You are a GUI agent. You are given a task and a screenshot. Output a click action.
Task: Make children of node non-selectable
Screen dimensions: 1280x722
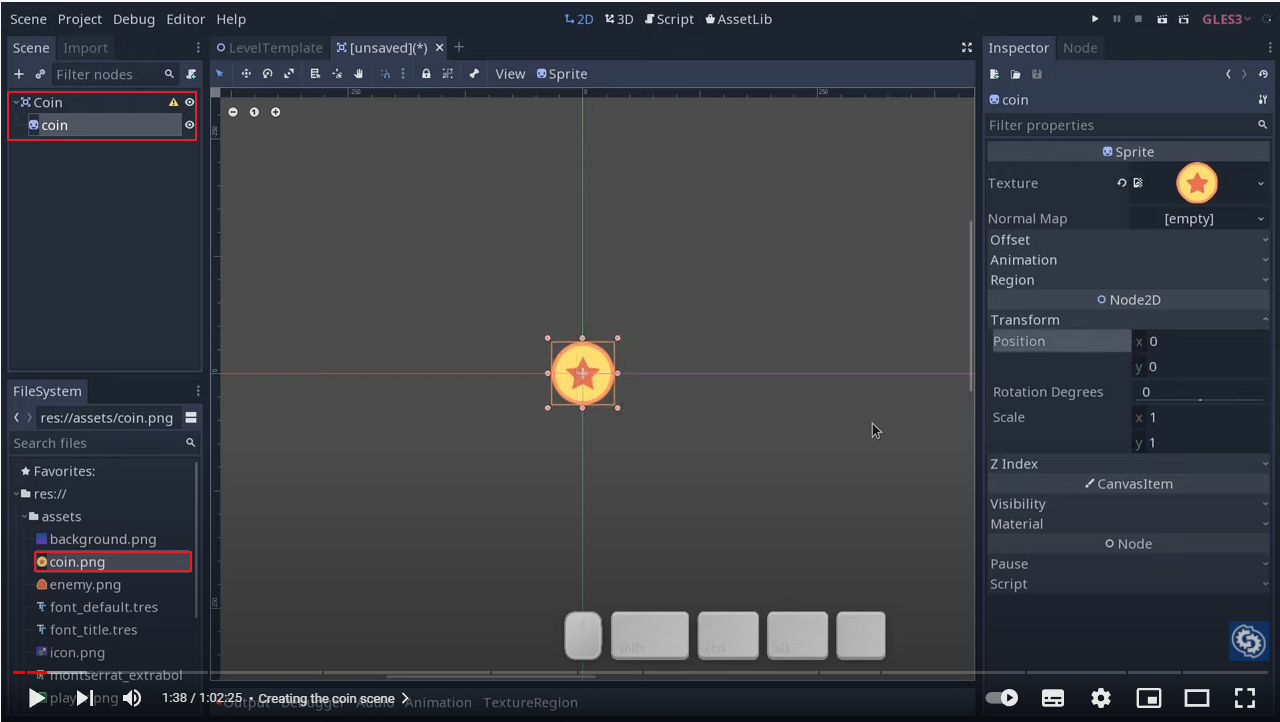[448, 73]
